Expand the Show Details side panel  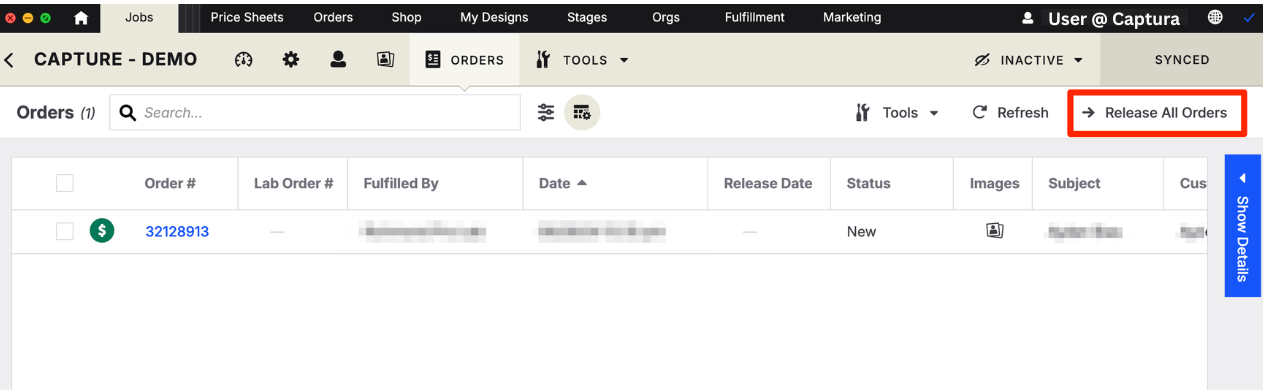click(x=1243, y=225)
